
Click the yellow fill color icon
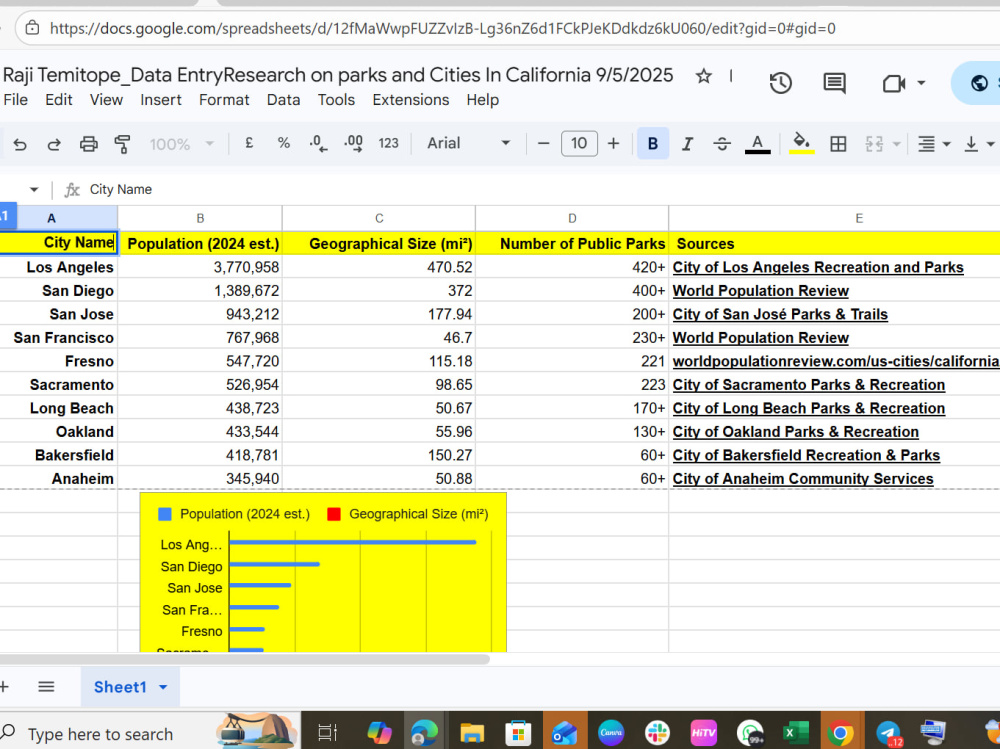click(x=802, y=144)
